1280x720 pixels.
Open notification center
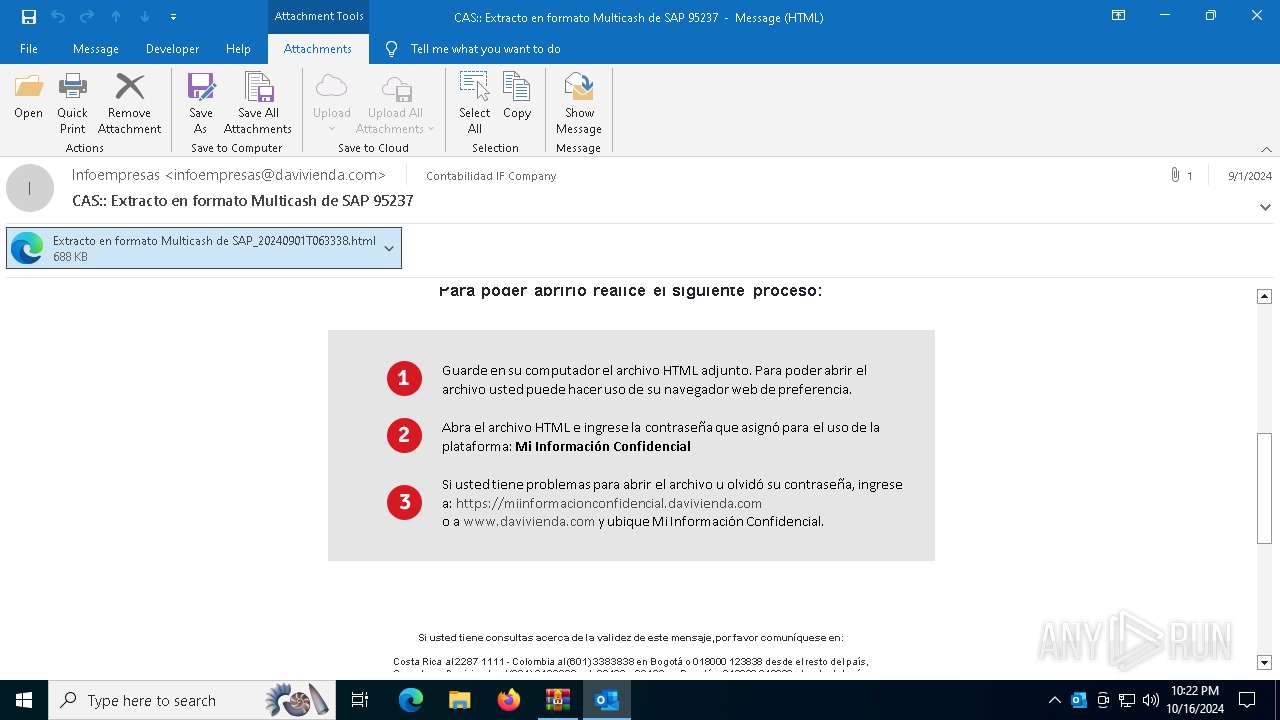[1247, 700]
